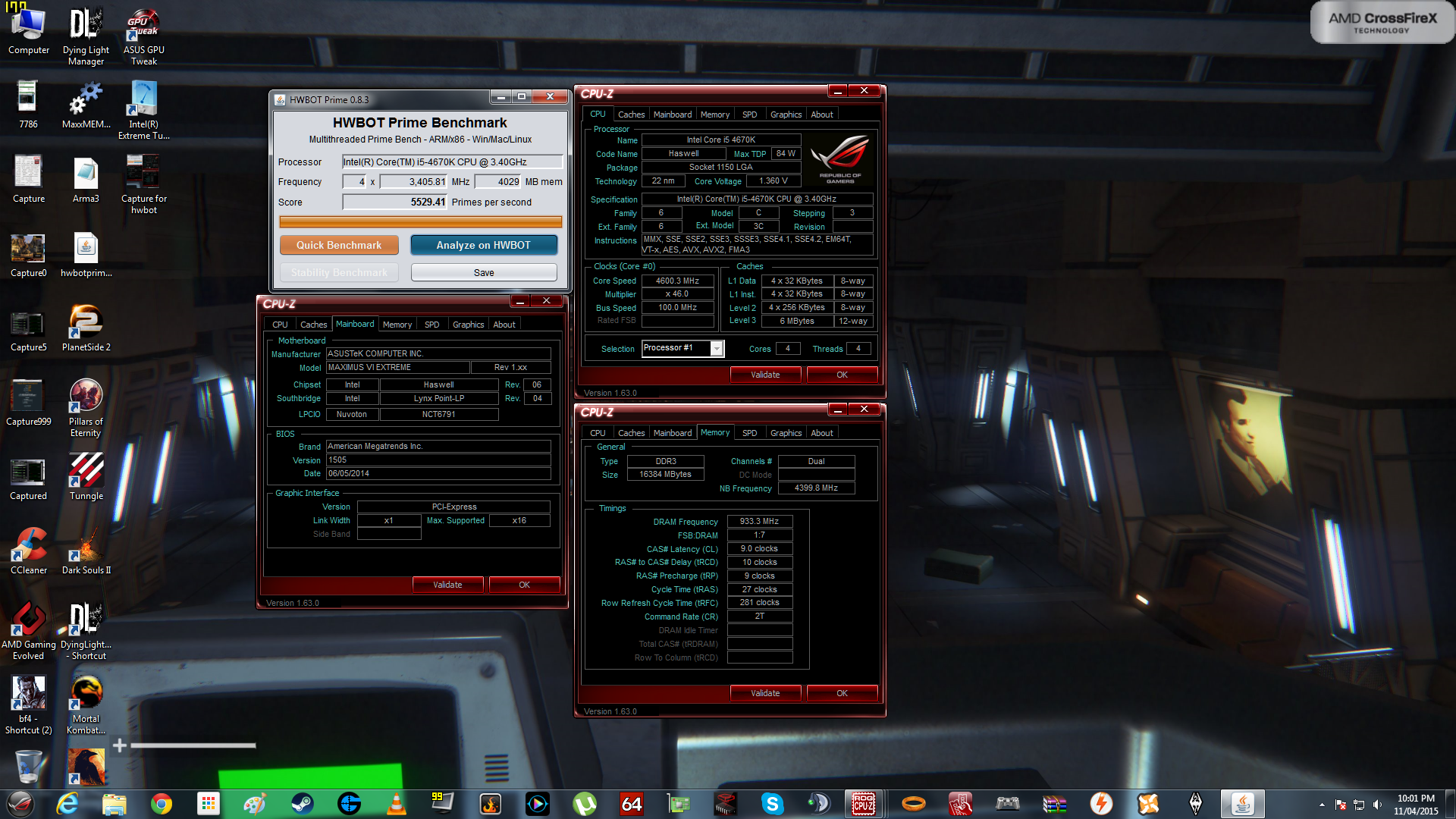Image resolution: width=1456 pixels, height=819 pixels.
Task: Open Dying Light Manager desktop shortcut
Action: [x=86, y=36]
